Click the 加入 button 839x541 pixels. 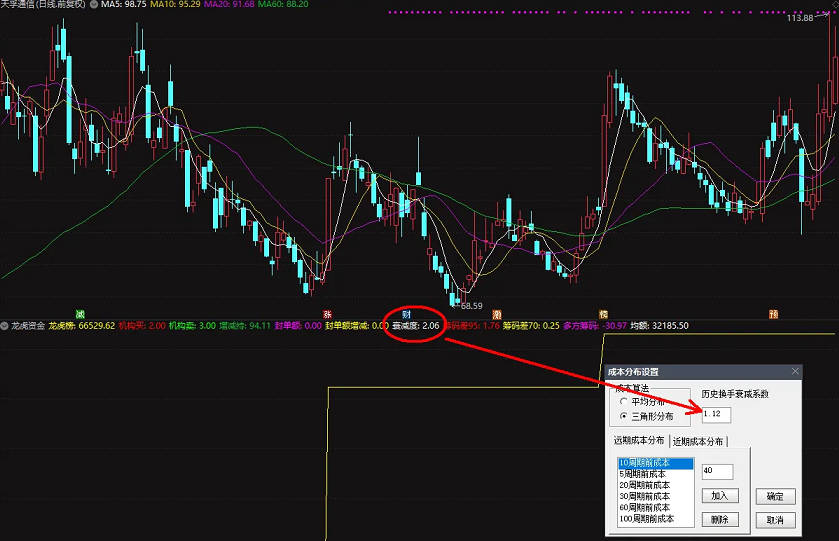point(720,496)
